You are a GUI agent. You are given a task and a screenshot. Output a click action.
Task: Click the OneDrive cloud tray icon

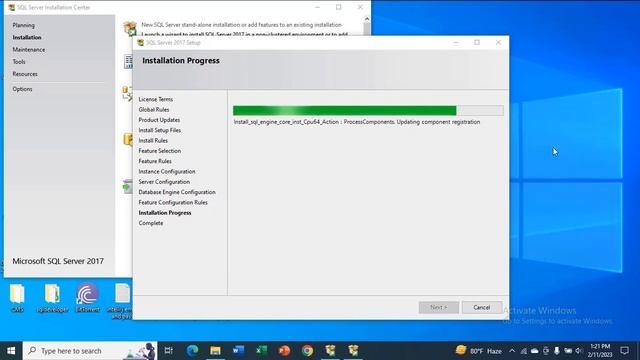pyautogui.click(x=535, y=351)
